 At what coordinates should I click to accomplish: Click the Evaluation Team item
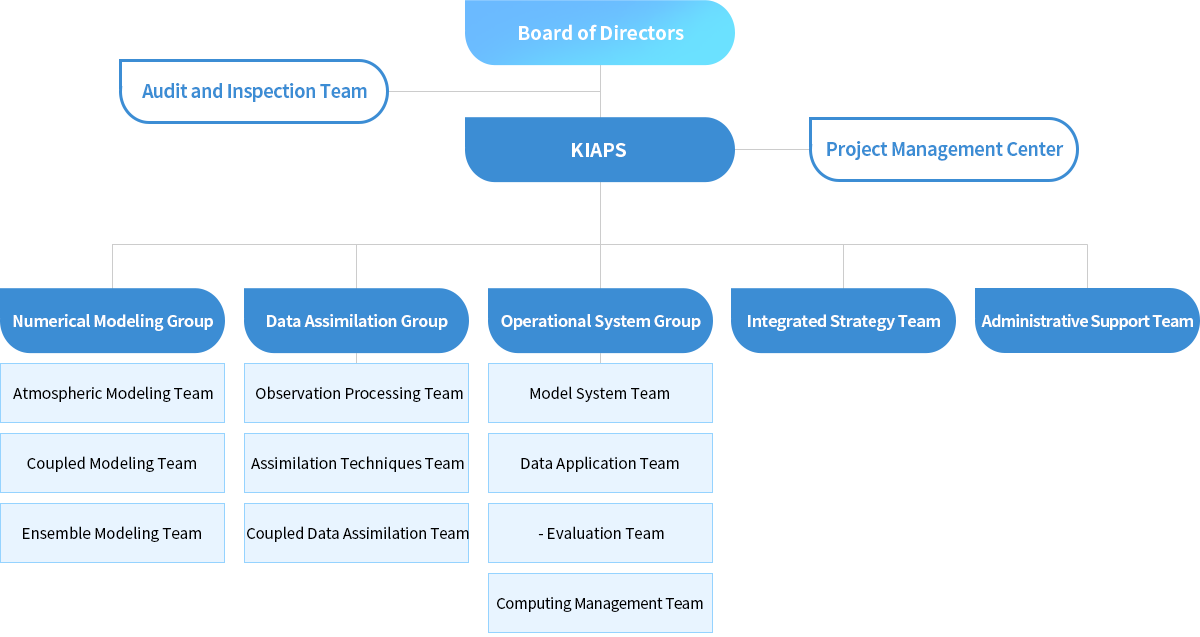point(600,533)
